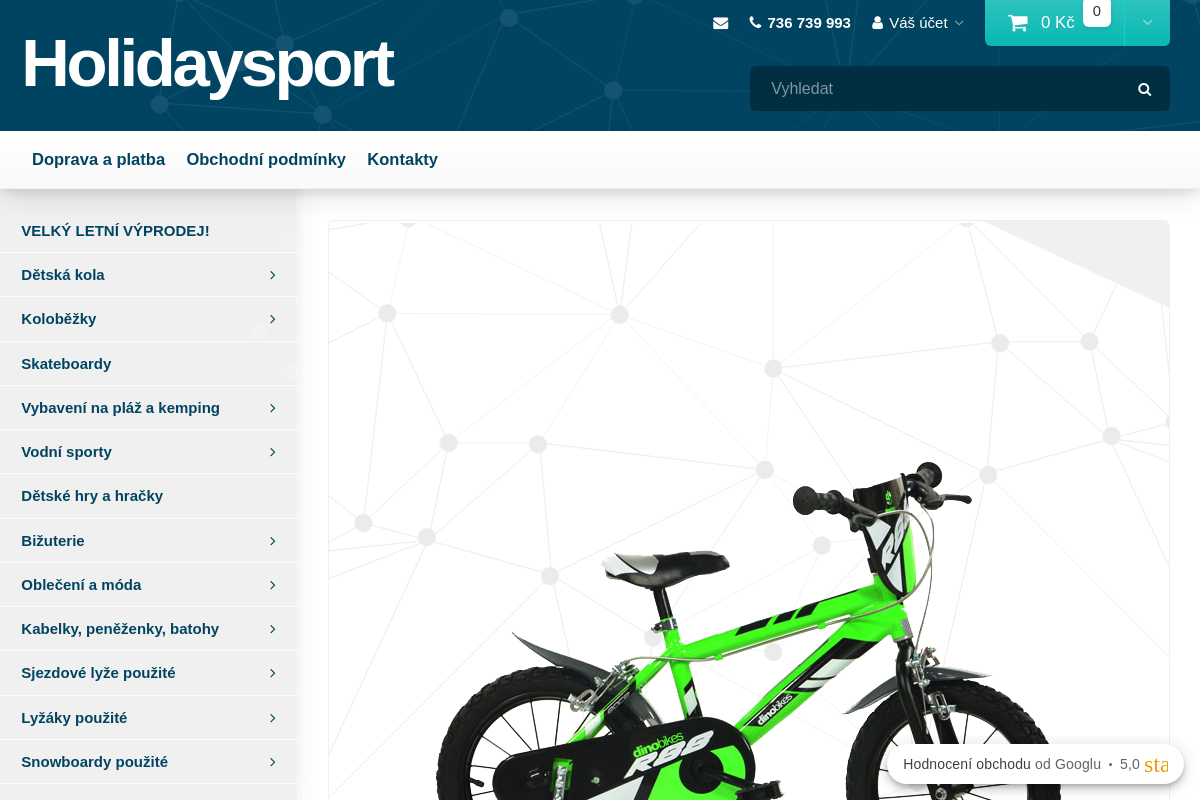
Task: Open the shopping cart icon
Action: (1018, 23)
